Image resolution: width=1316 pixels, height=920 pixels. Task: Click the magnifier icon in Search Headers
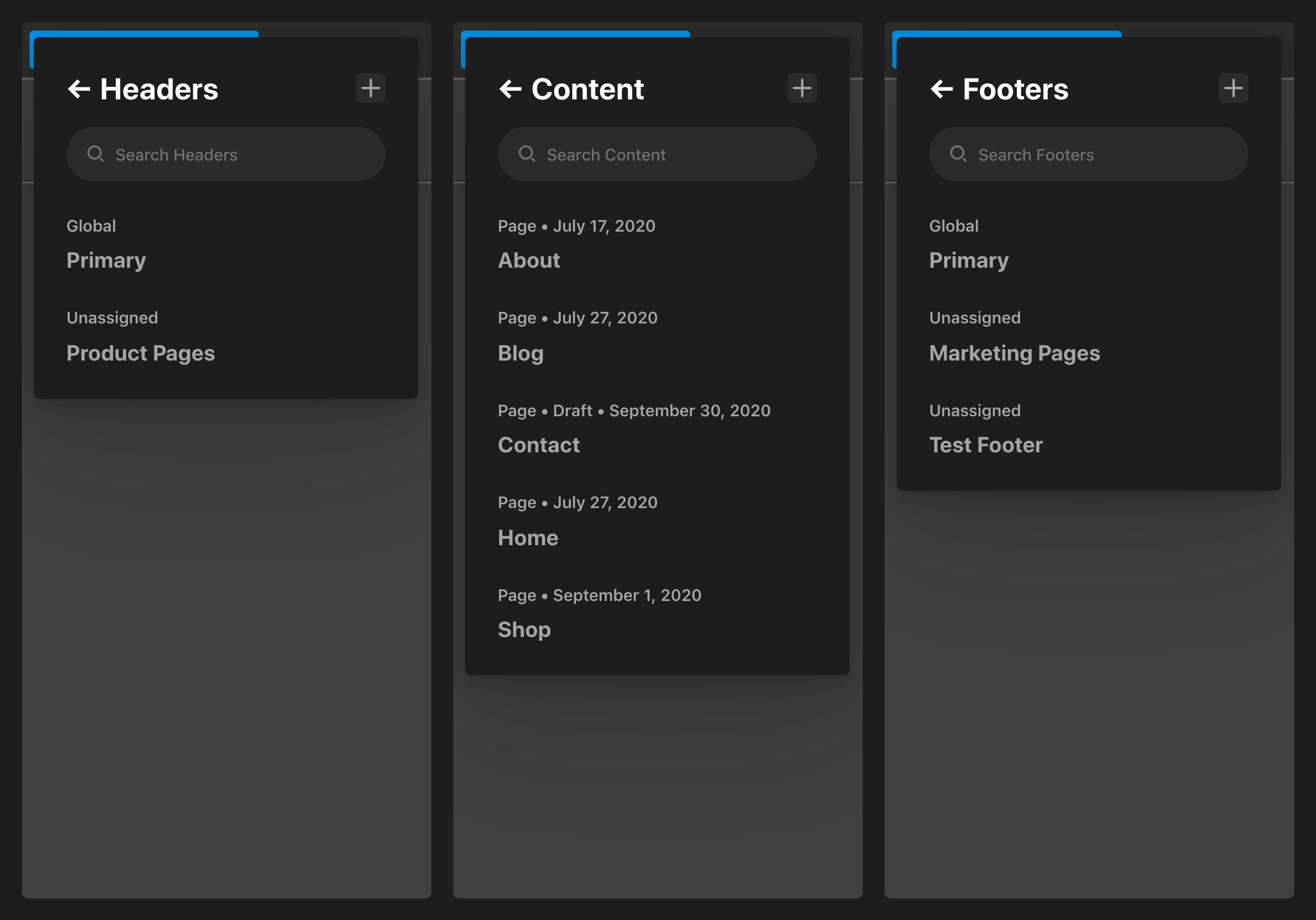pyautogui.click(x=95, y=154)
